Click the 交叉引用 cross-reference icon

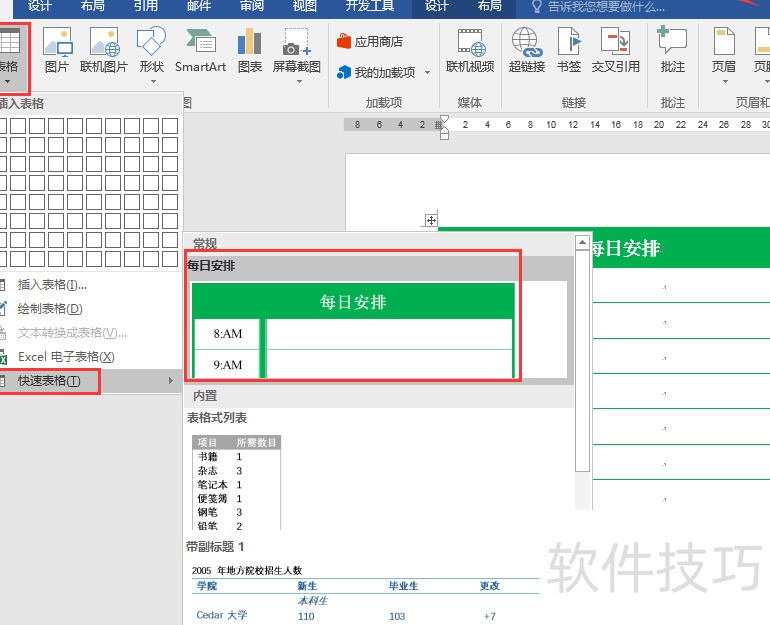click(x=615, y=50)
